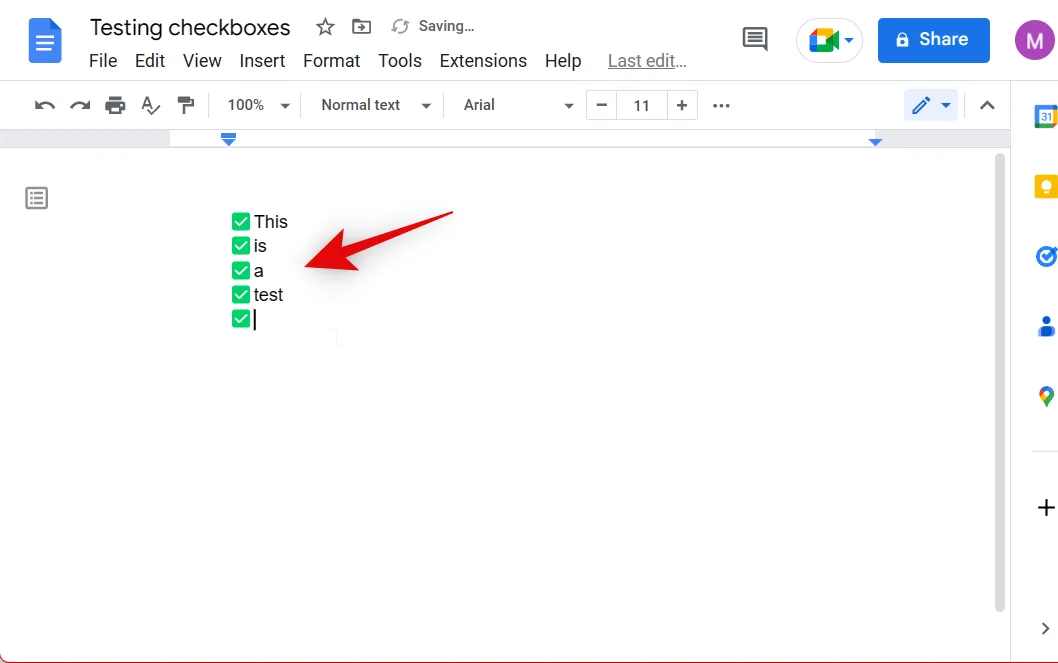Screen dimensions: 1058x663
Task: Click the word is in the document
Action: click(260, 246)
